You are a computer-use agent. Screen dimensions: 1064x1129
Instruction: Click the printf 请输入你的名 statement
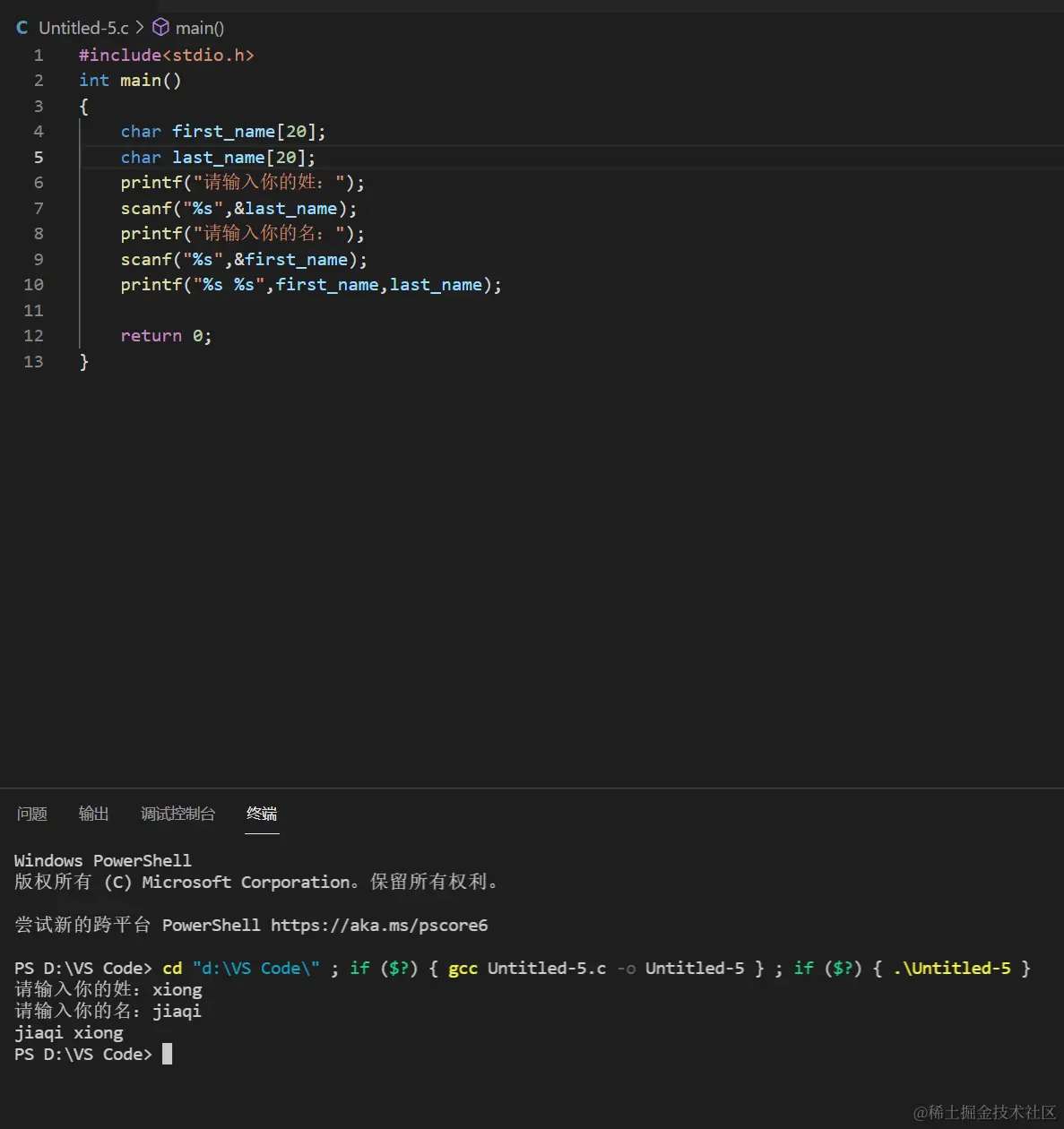[x=243, y=234]
